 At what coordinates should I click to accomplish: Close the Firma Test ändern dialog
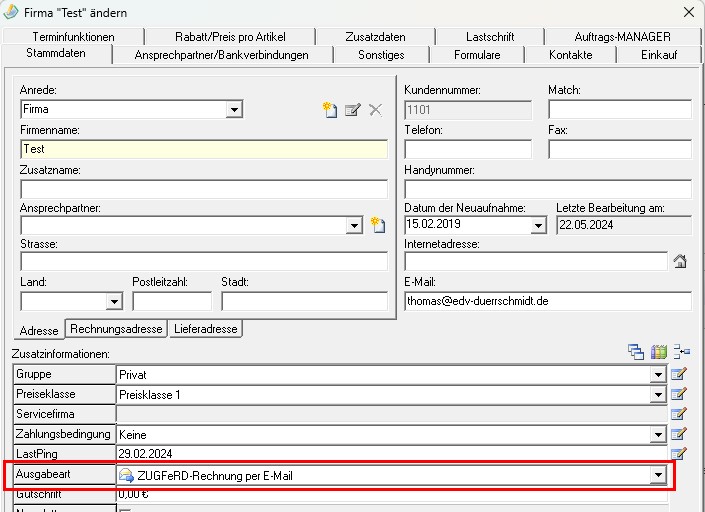(x=689, y=12)
